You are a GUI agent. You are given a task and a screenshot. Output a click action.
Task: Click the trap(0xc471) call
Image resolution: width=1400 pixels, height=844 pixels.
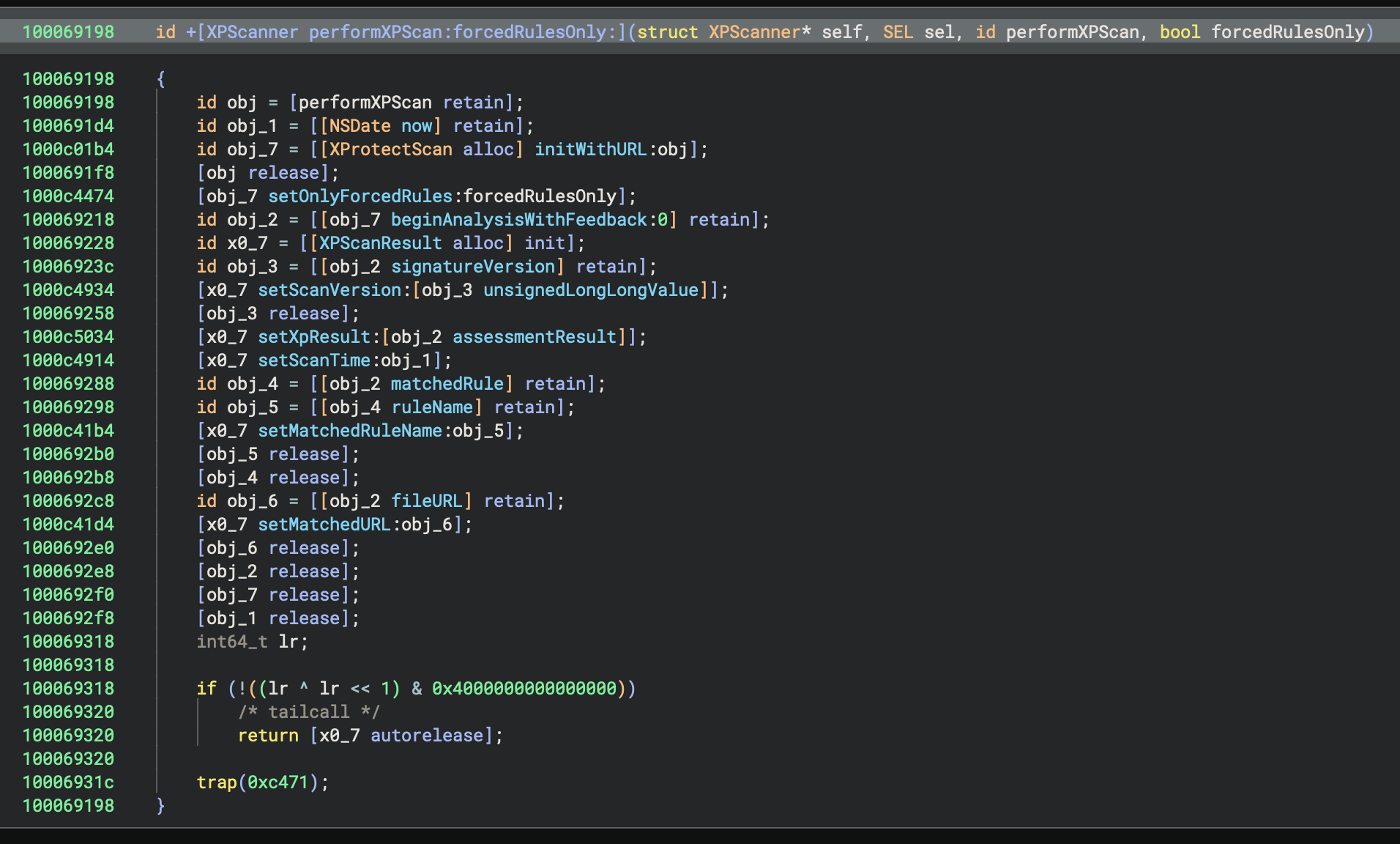pos(261,782)
